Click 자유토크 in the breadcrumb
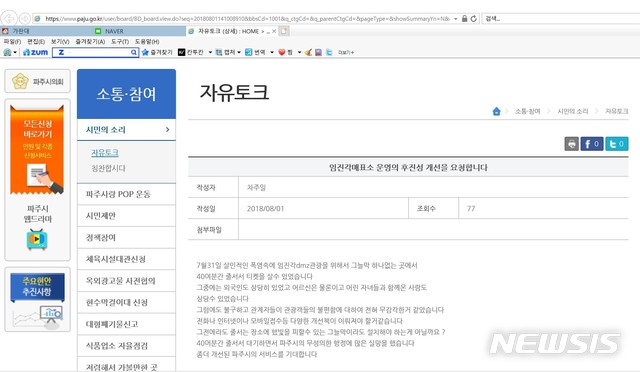Viewport: 640px width, 372px height. 616,111
